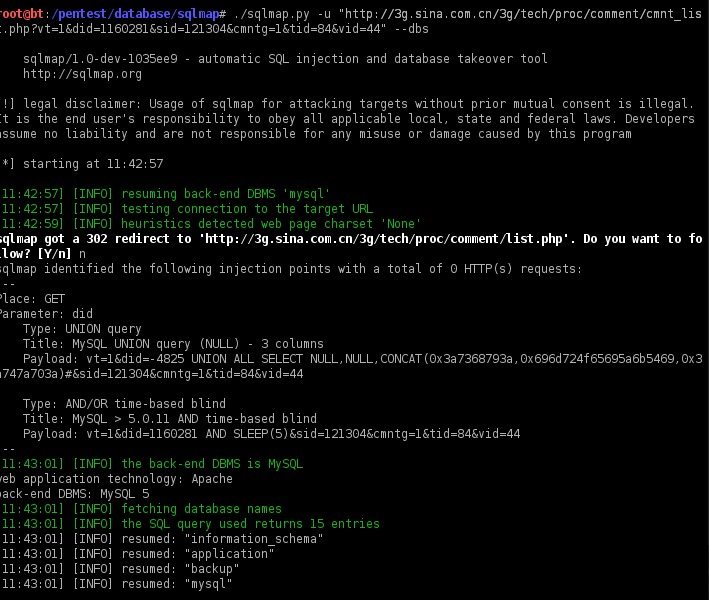Screen dimensions: 709x600
Task: Click the SLEEP(5) payload line
Action: tap(272, 434)
